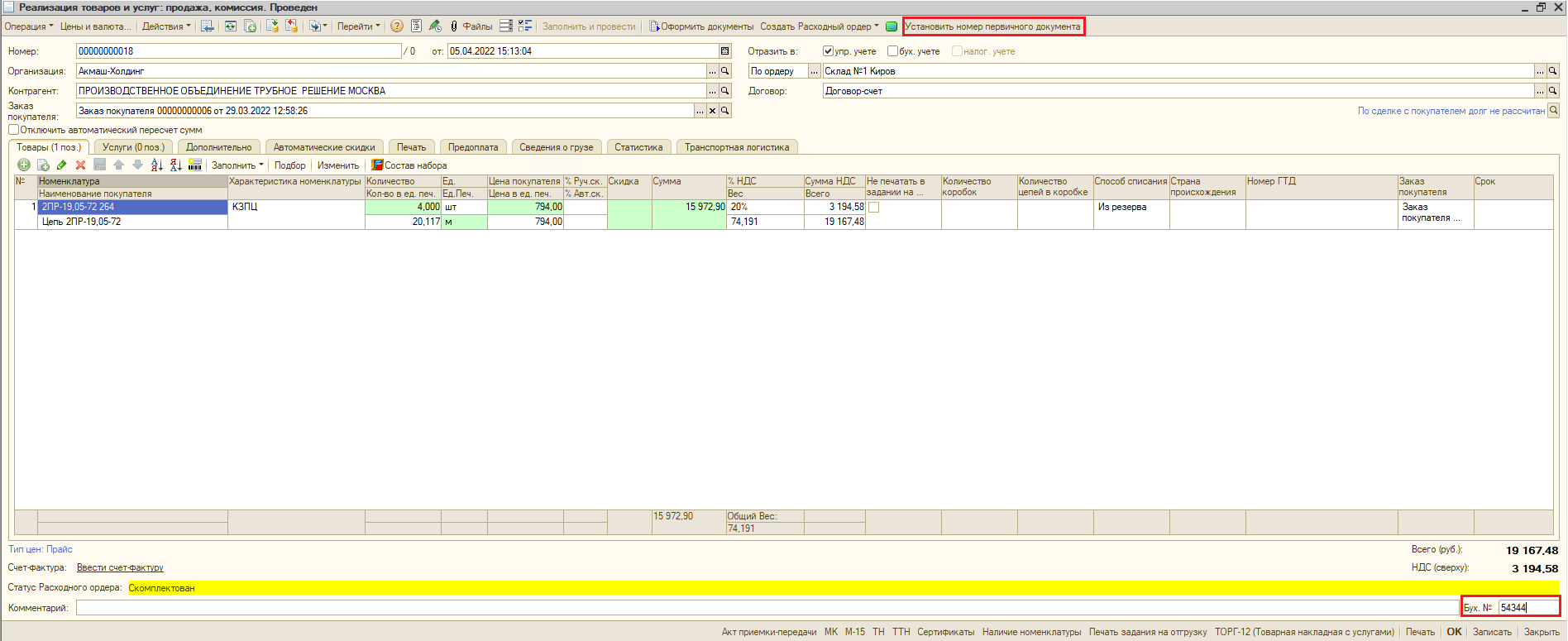Switch to the Транспортная логистика tab
This screenshot has width=1568, height=641.
[737, 147]
